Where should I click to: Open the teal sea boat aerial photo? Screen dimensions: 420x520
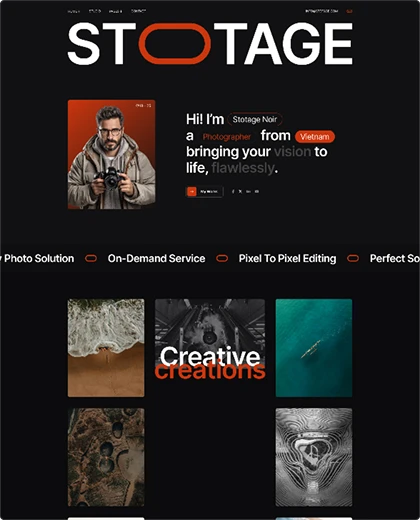click(314, 348)
